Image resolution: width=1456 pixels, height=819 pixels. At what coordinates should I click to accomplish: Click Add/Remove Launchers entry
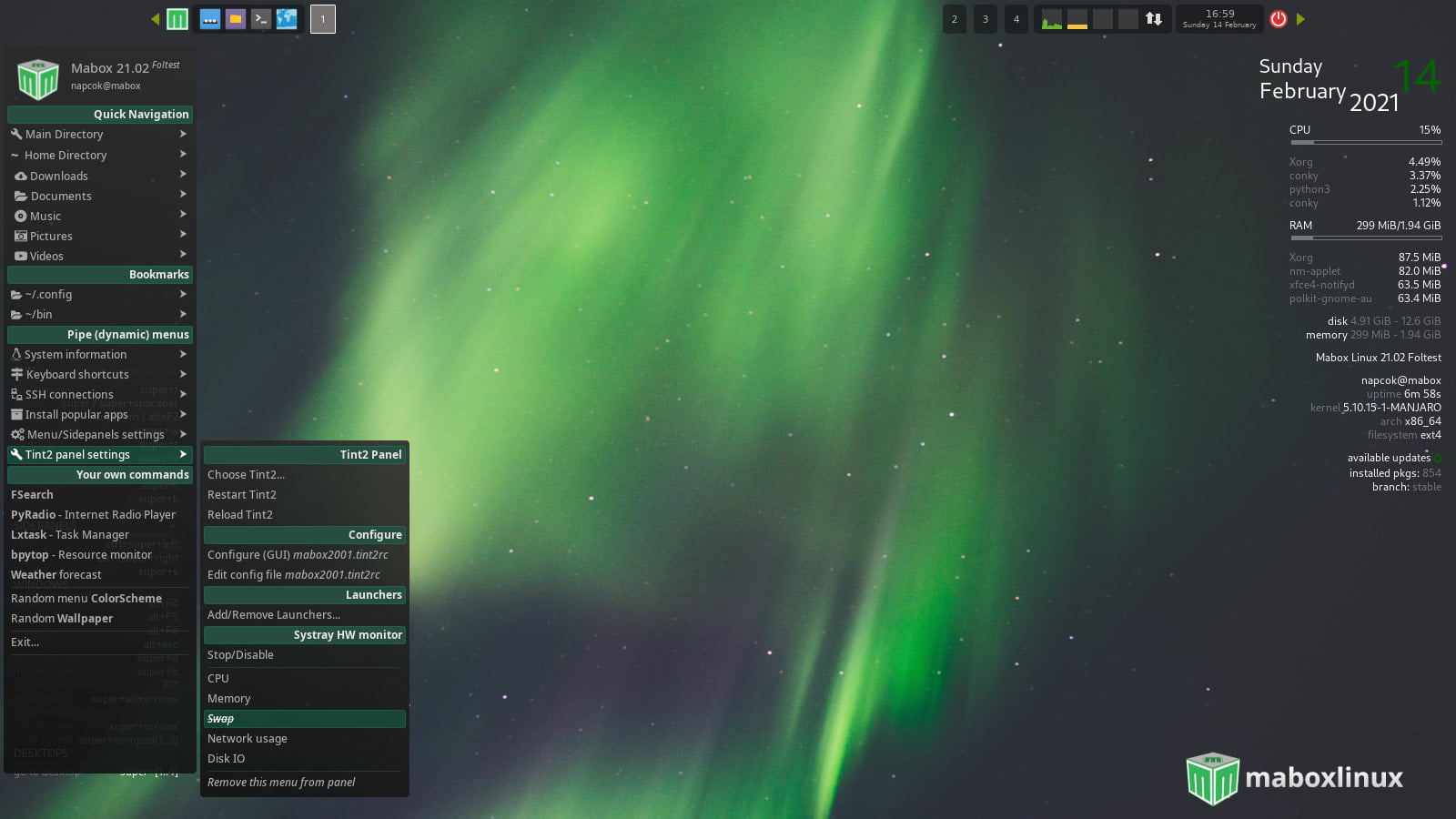273,614
